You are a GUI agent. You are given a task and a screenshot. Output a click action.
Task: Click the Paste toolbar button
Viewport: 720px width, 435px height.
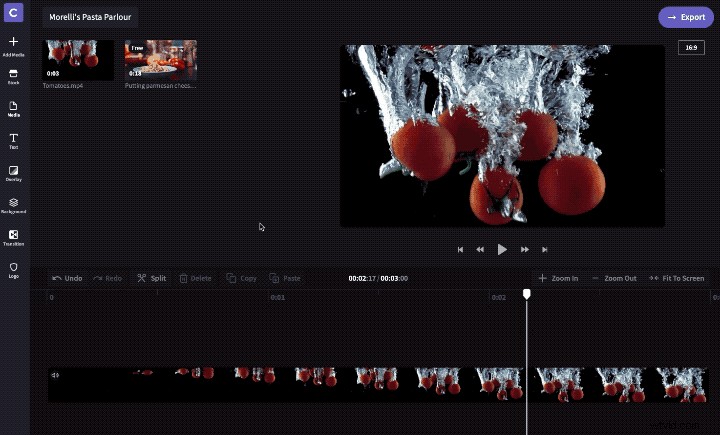pyautogui.click(x=285, y=278)
